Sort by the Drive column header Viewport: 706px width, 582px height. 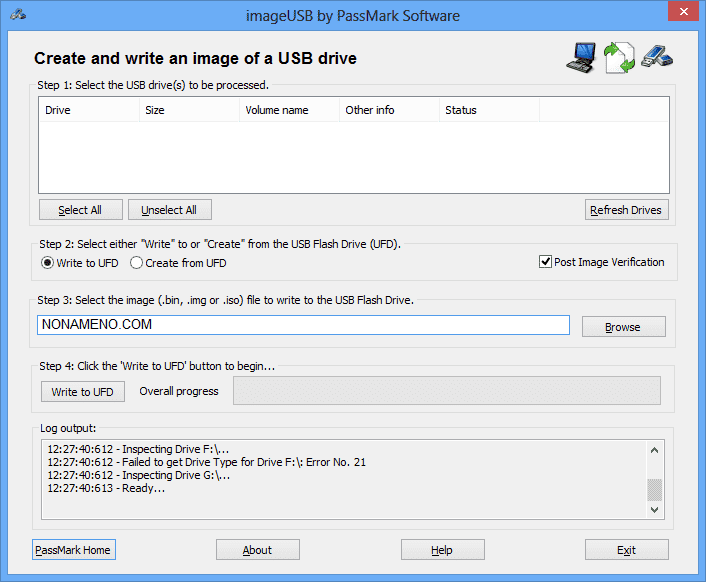tap(89, 110)
